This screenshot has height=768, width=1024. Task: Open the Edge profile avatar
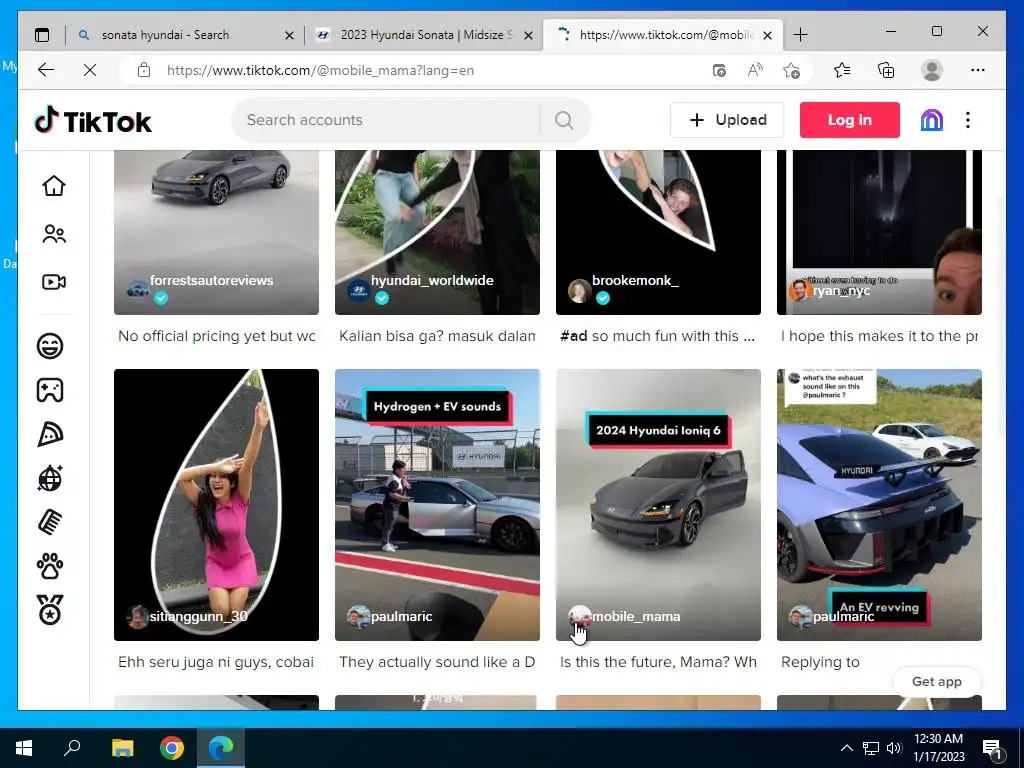[932, 71]
